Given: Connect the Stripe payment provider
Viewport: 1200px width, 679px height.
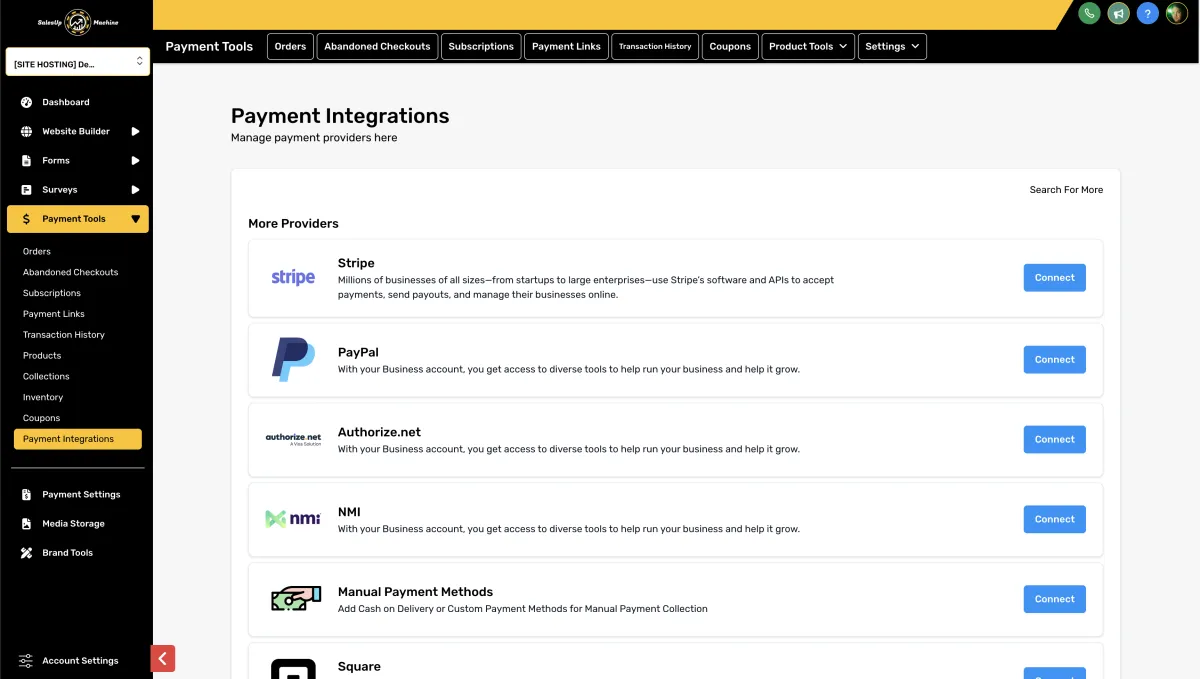Looking at the screenshot, I should point(1054,278).
